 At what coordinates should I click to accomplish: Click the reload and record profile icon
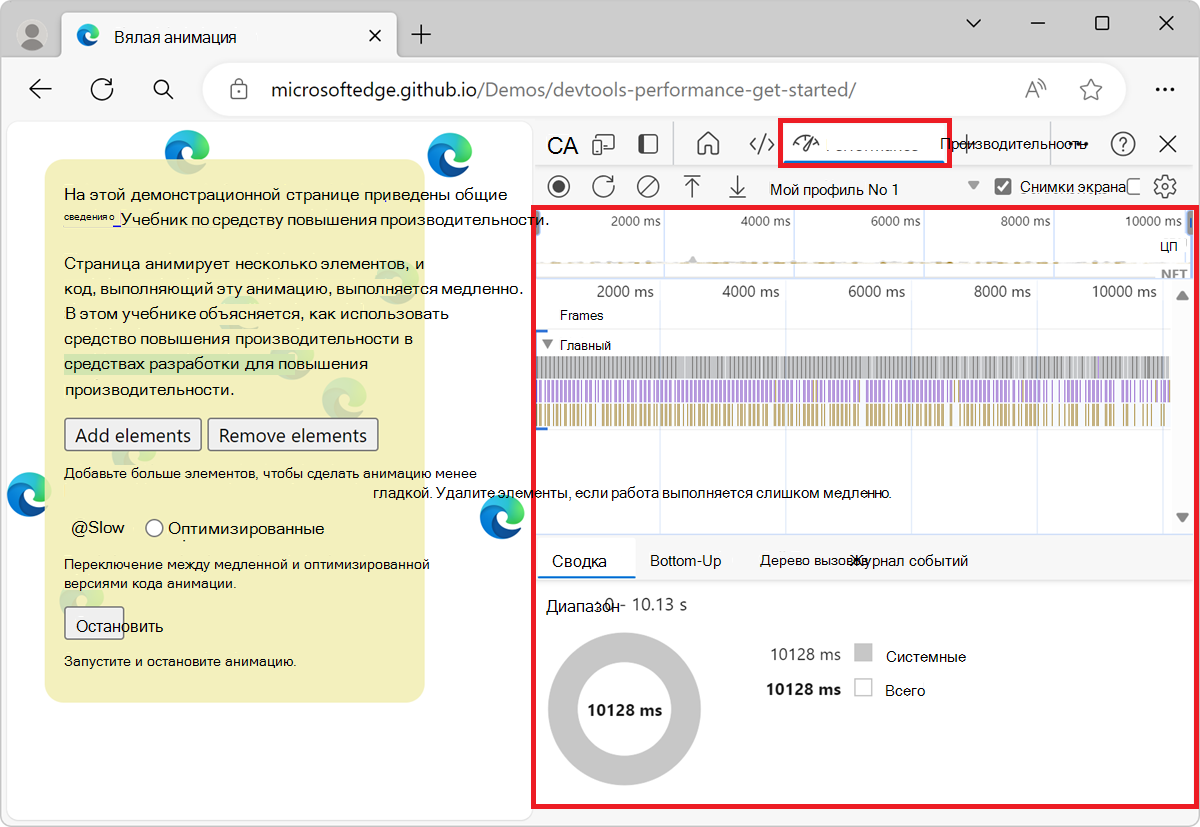click(x=603, y=186)
